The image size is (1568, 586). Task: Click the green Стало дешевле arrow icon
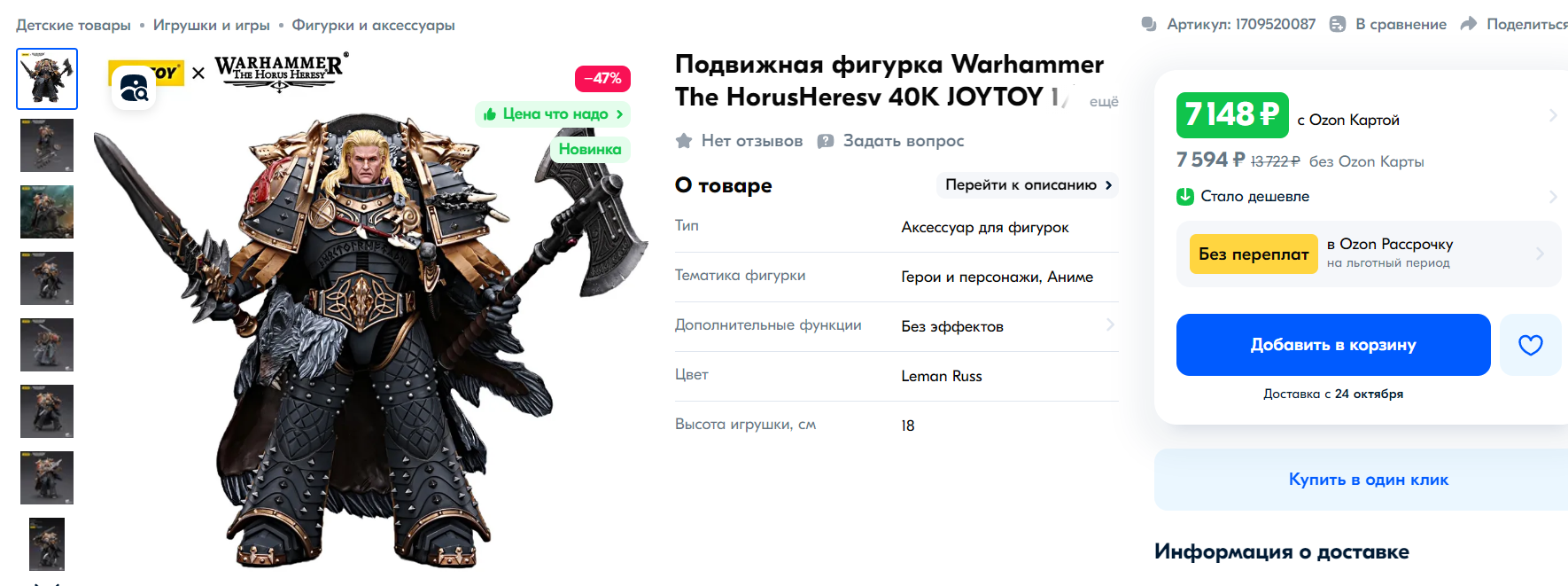1185,196
